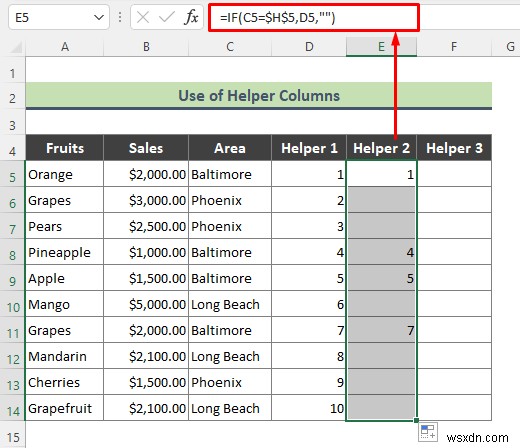This screenshot has height=448, width=520.
Task: Select the Mango cell
Action: 65,304
